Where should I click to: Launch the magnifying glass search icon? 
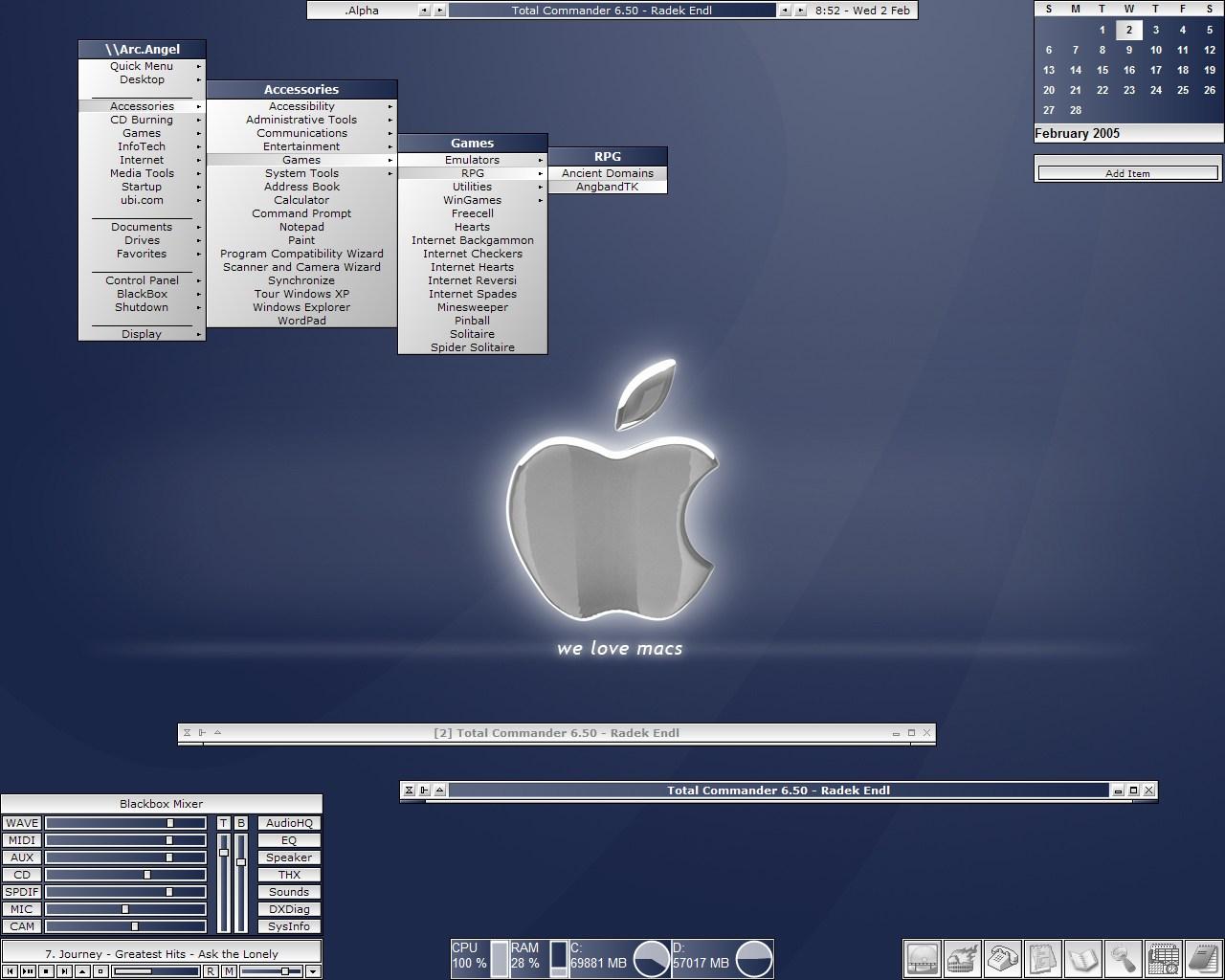pos(1124,958)
